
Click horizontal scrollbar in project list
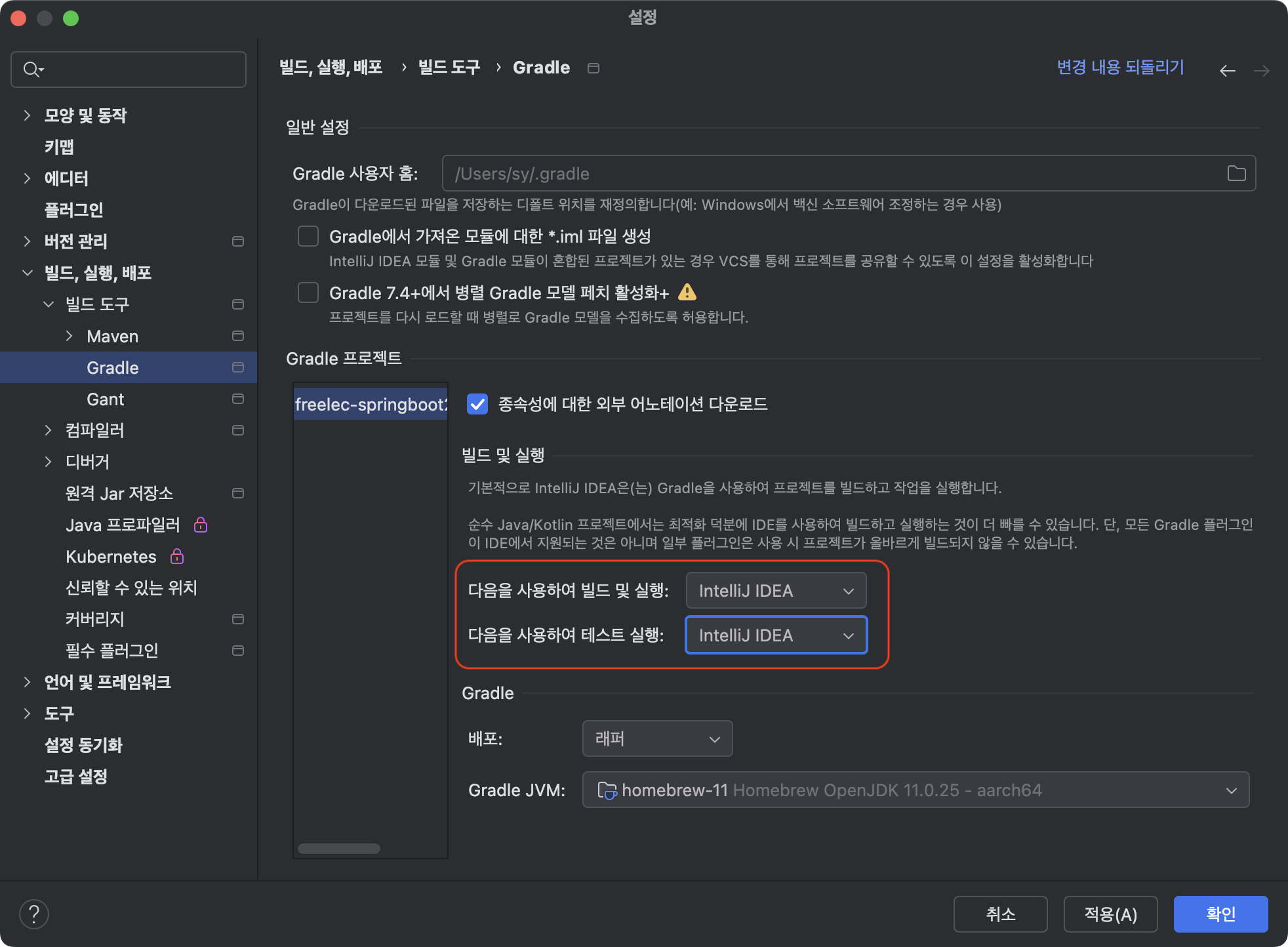click(339, 849)
